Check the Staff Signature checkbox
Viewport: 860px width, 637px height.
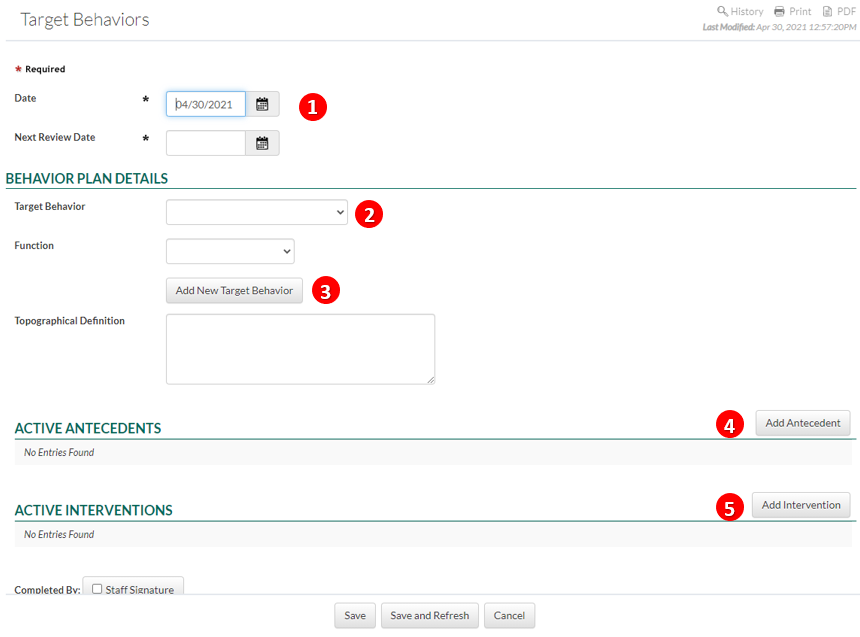click(98, 589)
